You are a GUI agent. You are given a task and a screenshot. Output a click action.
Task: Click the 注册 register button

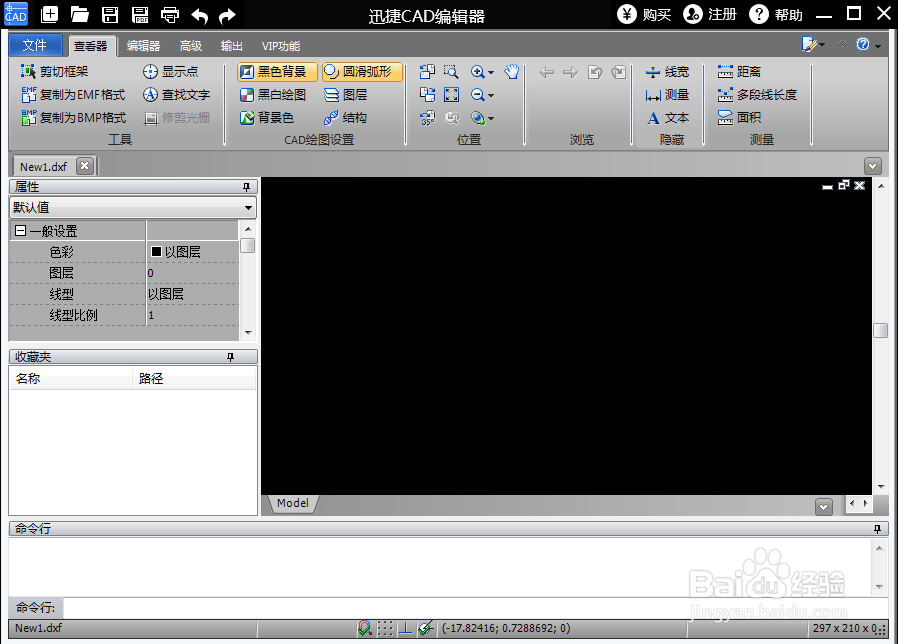pyautogui.click(x=710, y=14)
